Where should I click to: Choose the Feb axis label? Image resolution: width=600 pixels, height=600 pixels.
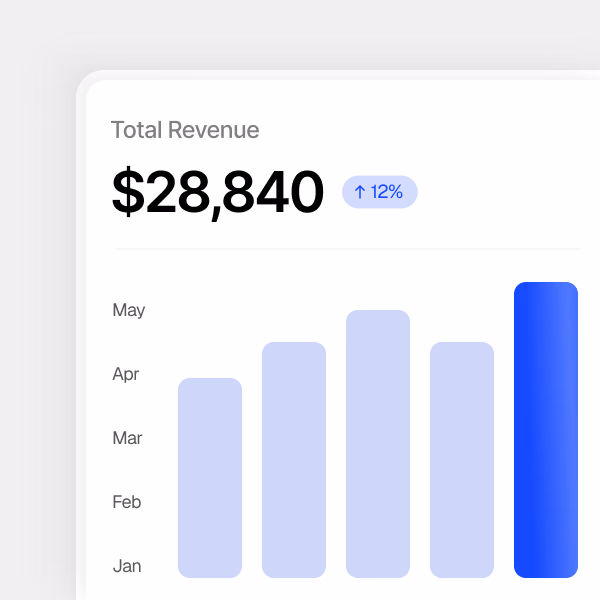[x=127, y=502]
